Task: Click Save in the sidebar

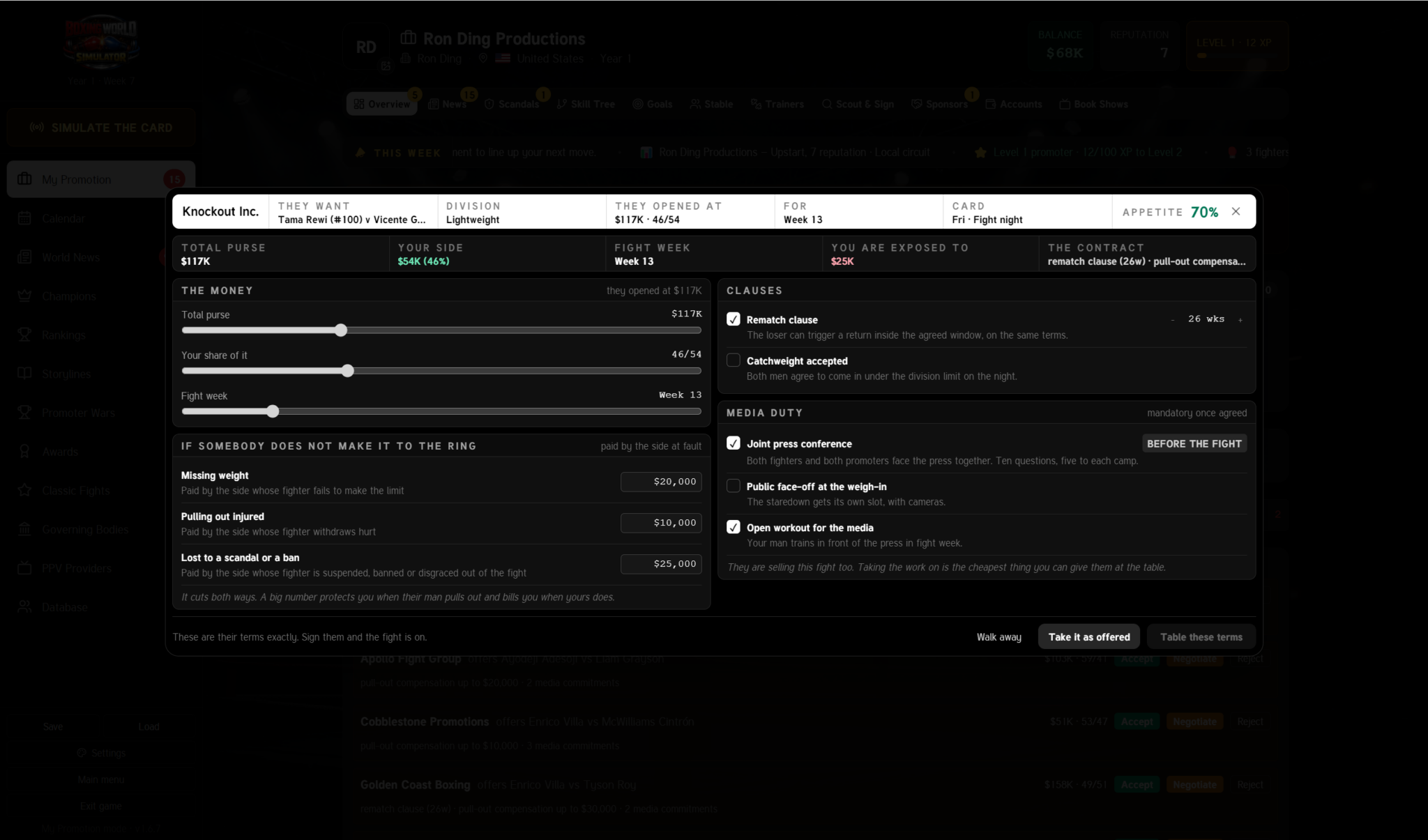Action: pyautogui.click(x=53, y=726)
